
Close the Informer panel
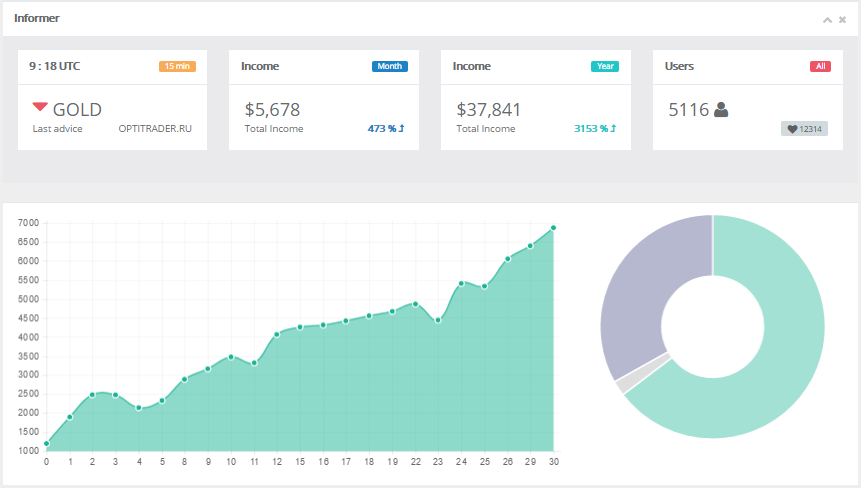(x=842, y=20)
